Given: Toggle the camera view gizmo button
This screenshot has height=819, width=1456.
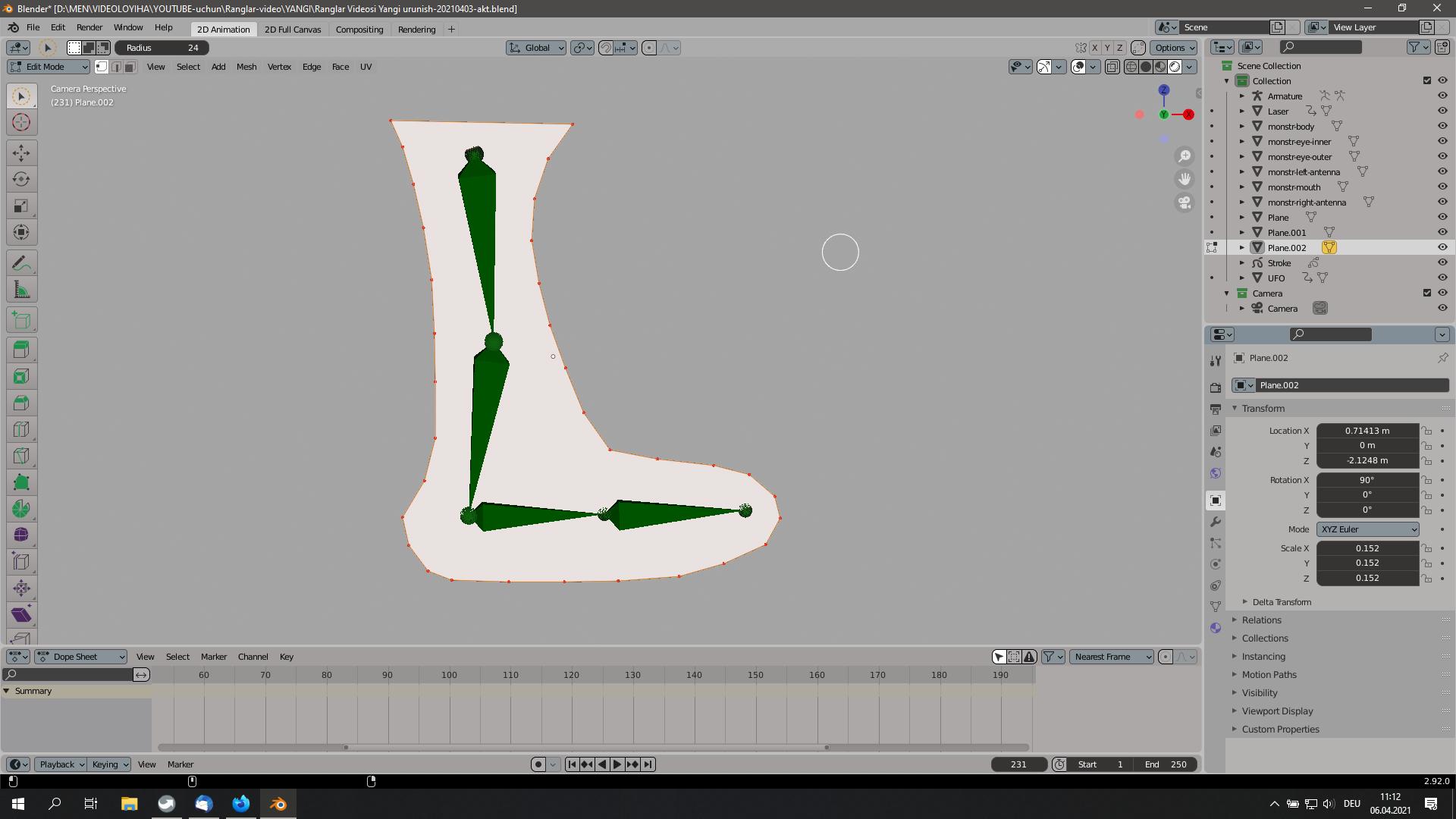Looking at the screenshot, I should 1185,203.
